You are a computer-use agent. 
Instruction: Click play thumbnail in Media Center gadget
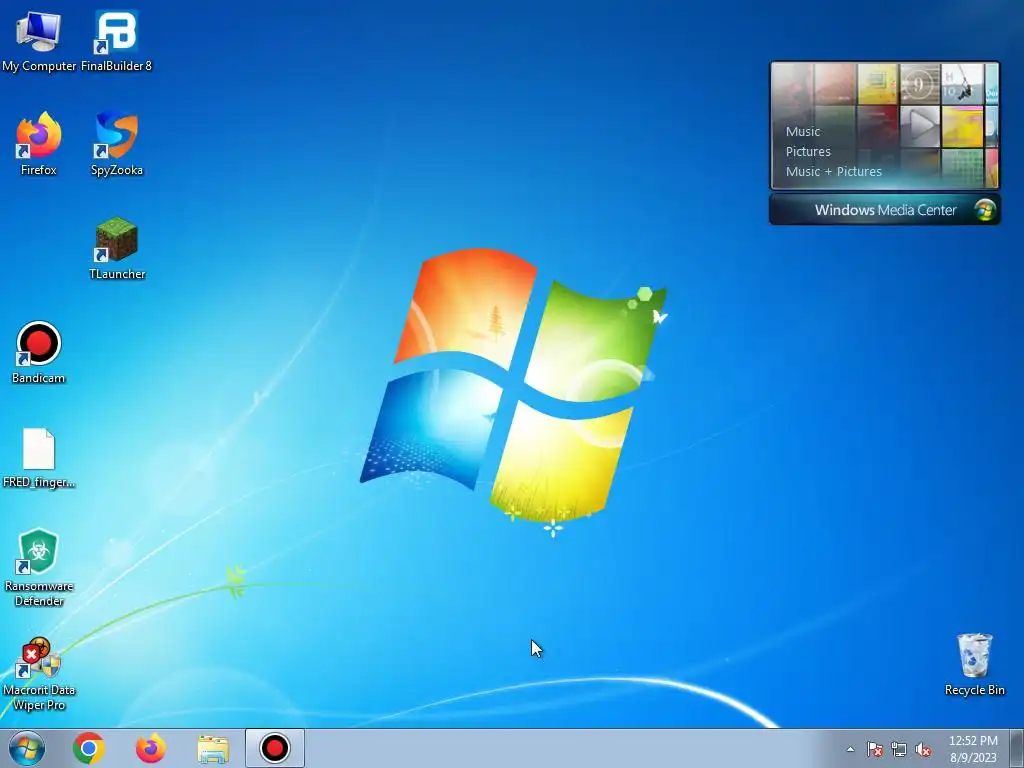pyautogui.click(x=920, y=125)
